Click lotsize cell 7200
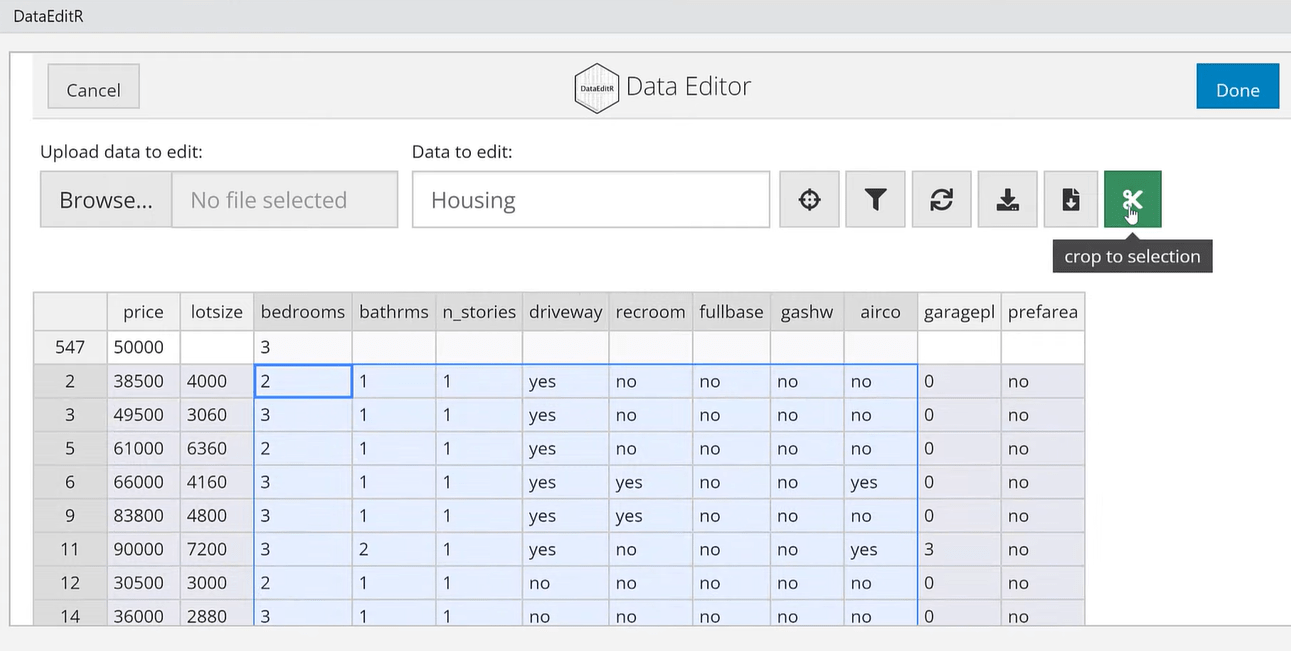 (217, 549)
